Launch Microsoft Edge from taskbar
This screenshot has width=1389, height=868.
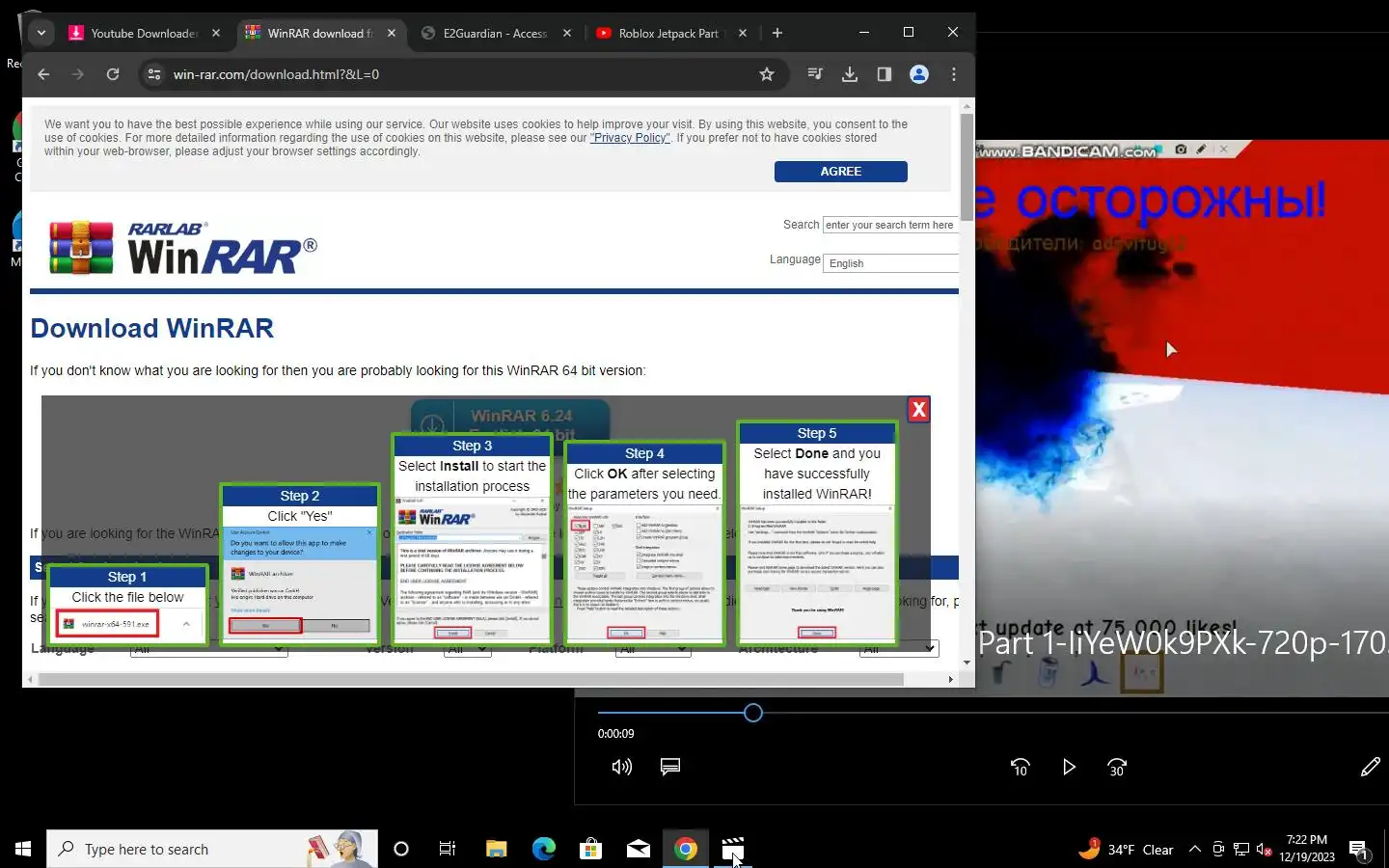point(544,849)
